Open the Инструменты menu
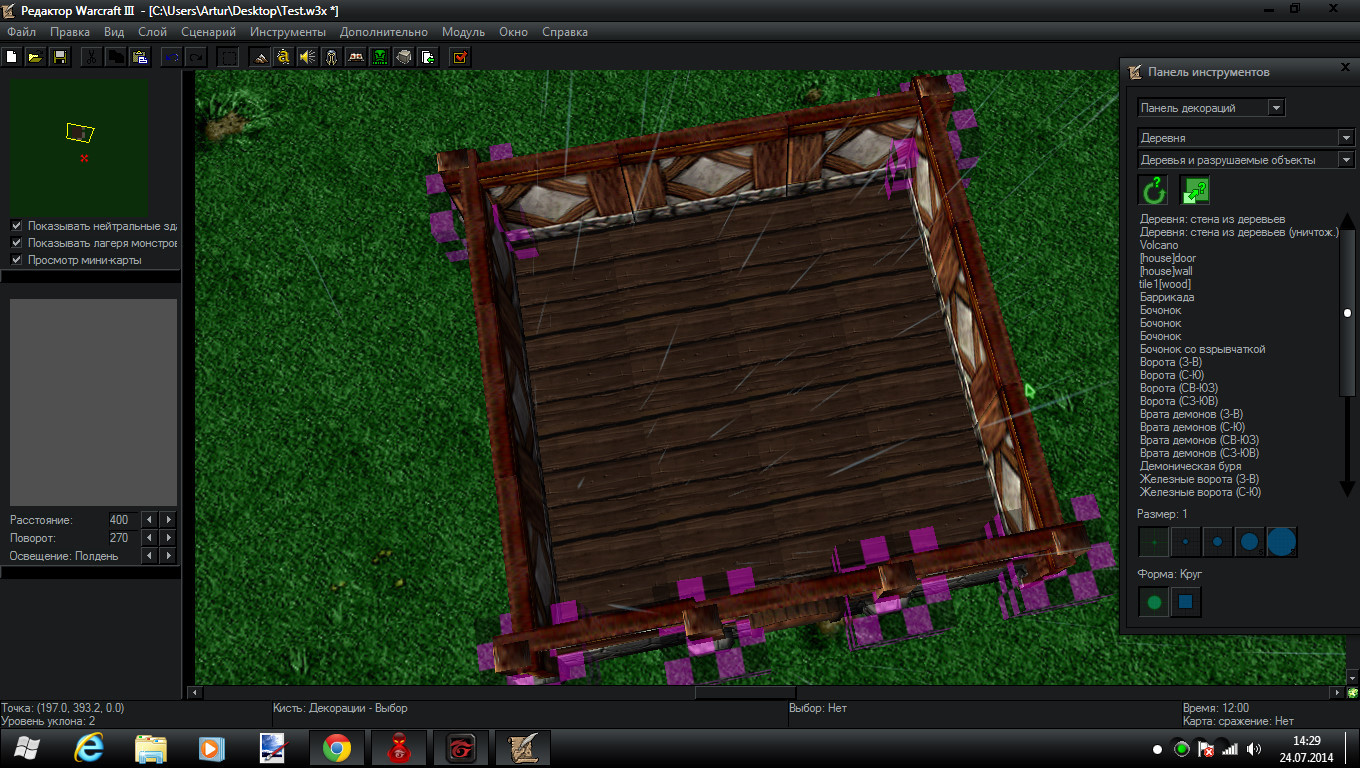The height and width of the screenshot is (768, 1360). point(288,32)
